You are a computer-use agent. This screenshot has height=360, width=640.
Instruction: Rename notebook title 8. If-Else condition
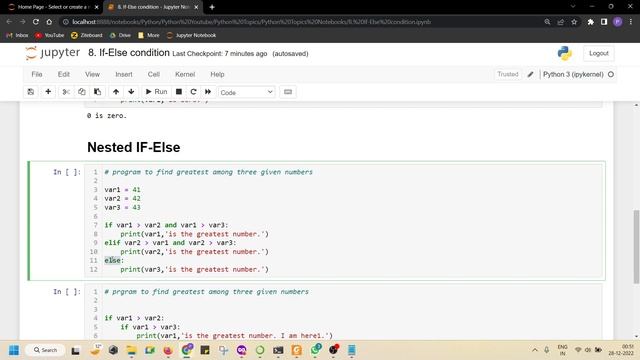pyautogui.click(x=129, y=53)
